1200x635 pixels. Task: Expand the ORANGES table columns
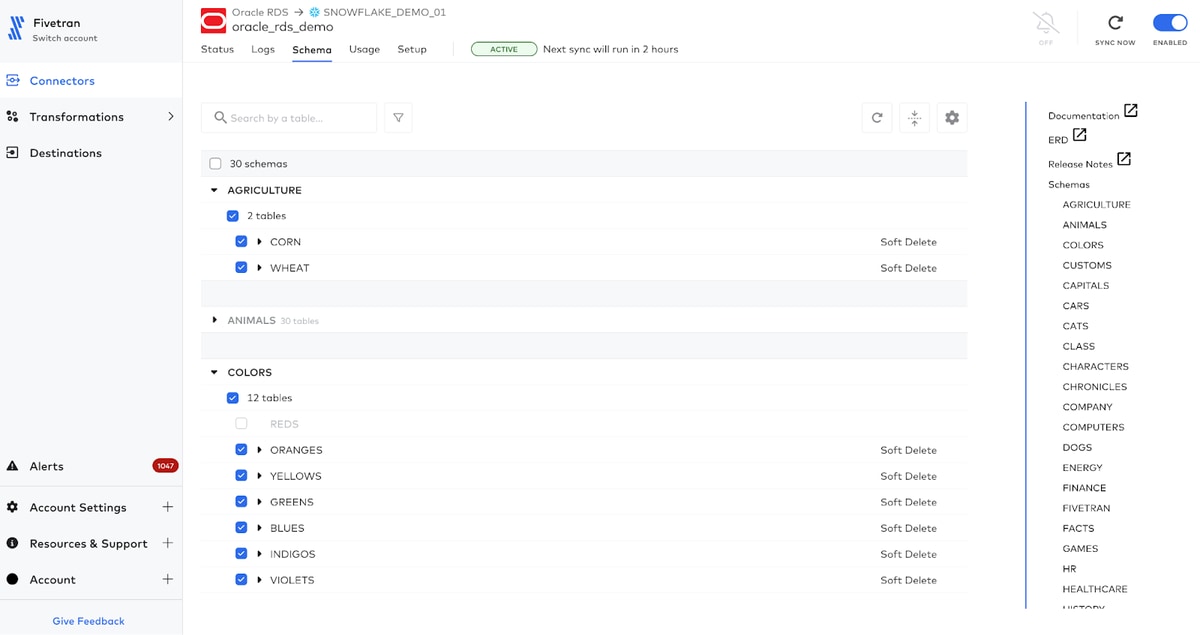259,450
